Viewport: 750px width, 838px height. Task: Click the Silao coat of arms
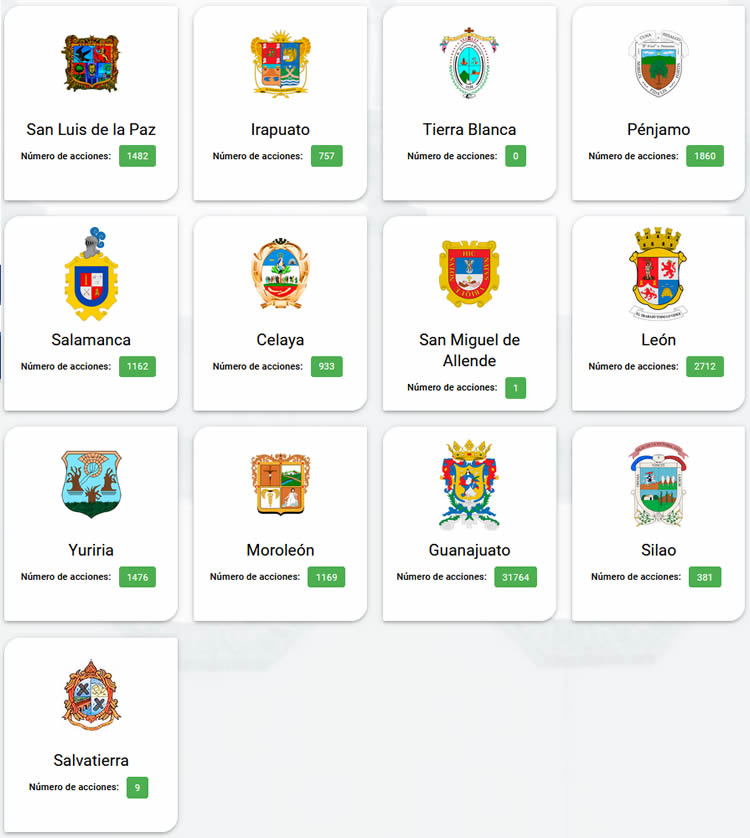[x=658, y=484]
